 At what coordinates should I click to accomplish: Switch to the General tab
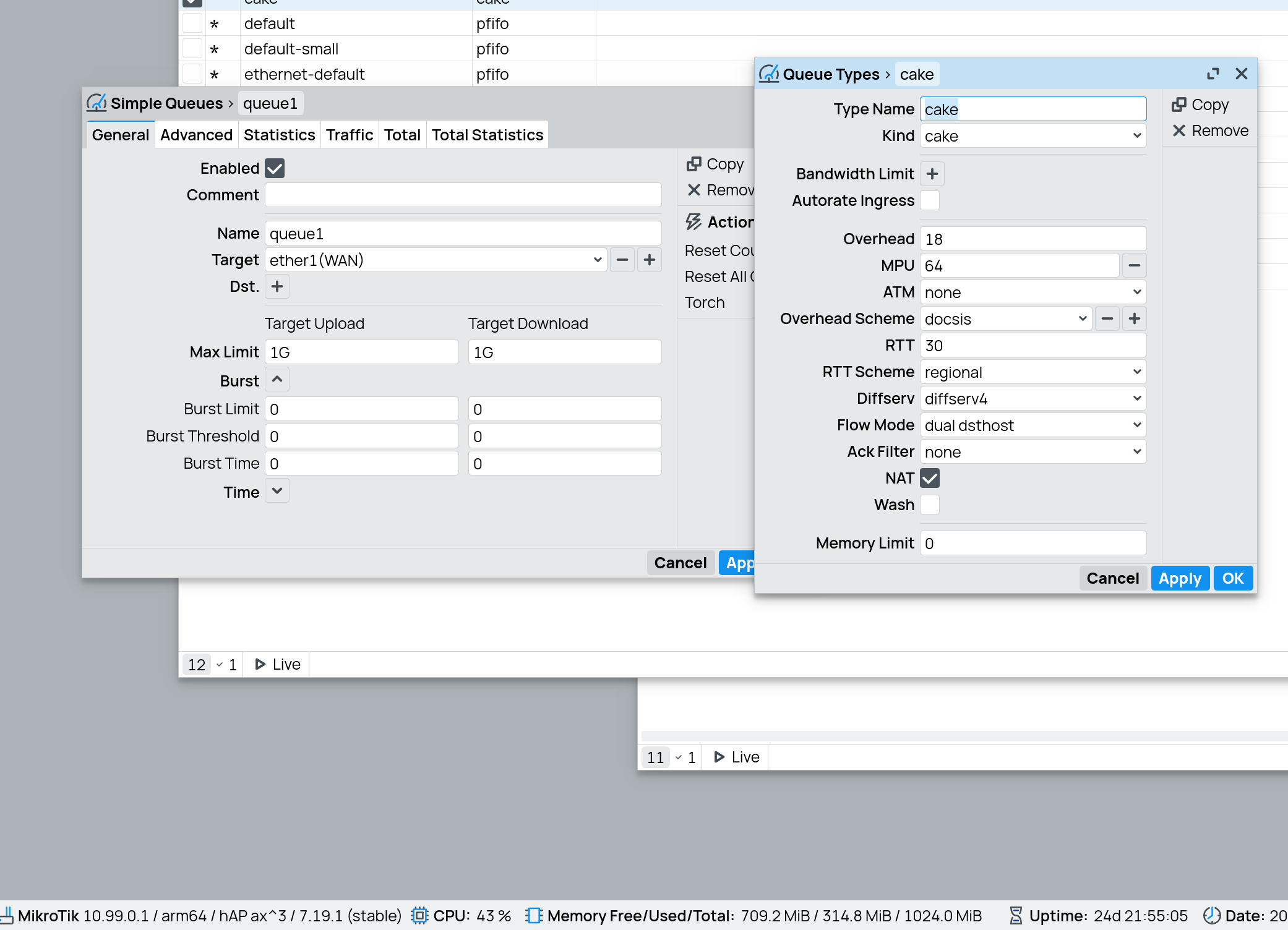pyautogui.click(x=121, y=135)
